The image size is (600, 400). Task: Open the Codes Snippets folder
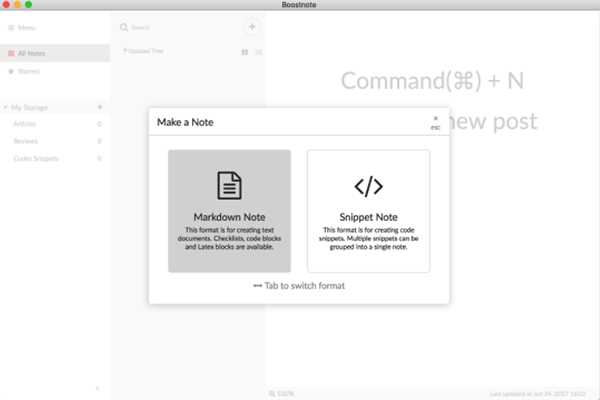pos(55,158)
